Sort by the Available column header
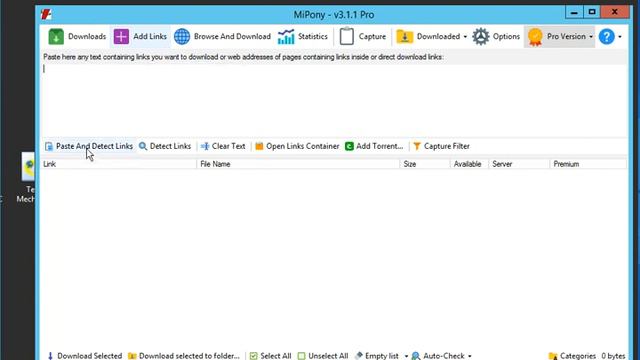This screenshot has width=640, height=360. (470, 164)
